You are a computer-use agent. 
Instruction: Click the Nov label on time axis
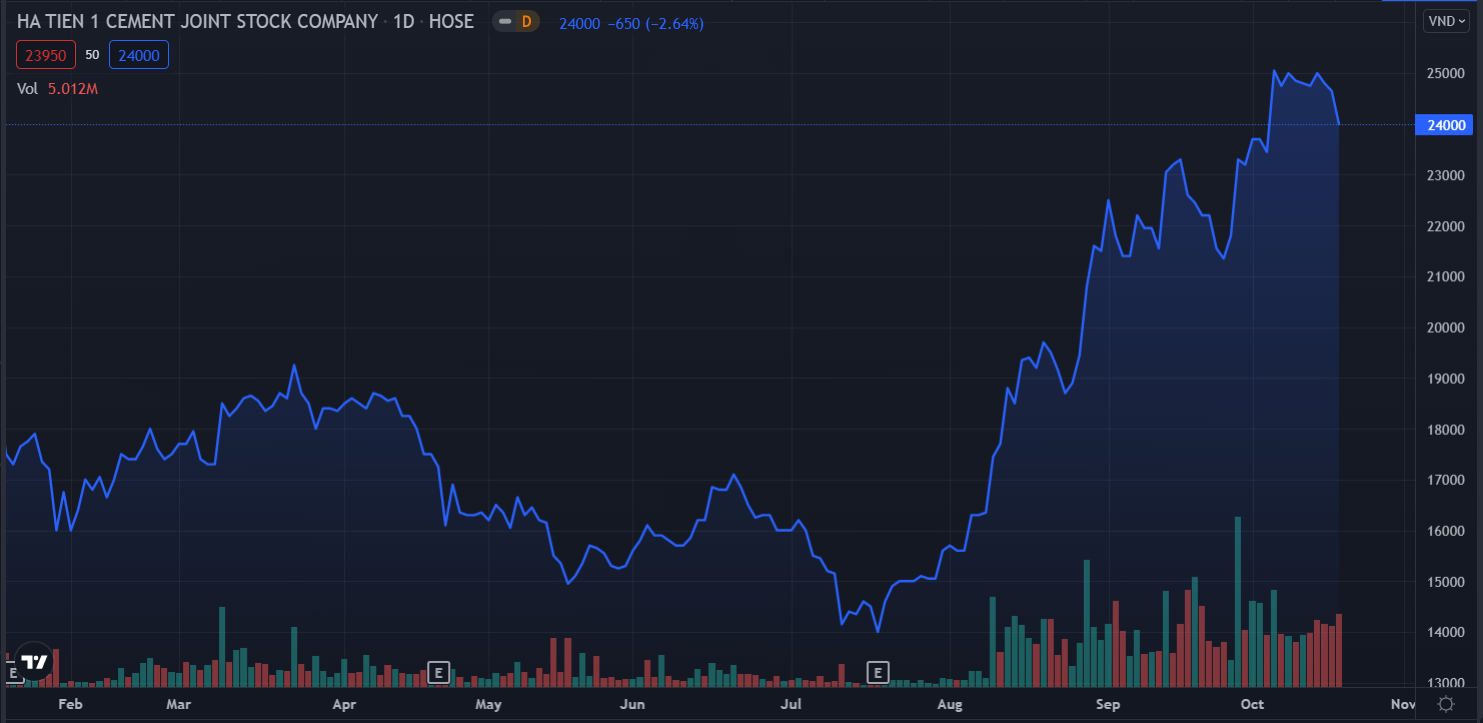(x=1403, y=704)
